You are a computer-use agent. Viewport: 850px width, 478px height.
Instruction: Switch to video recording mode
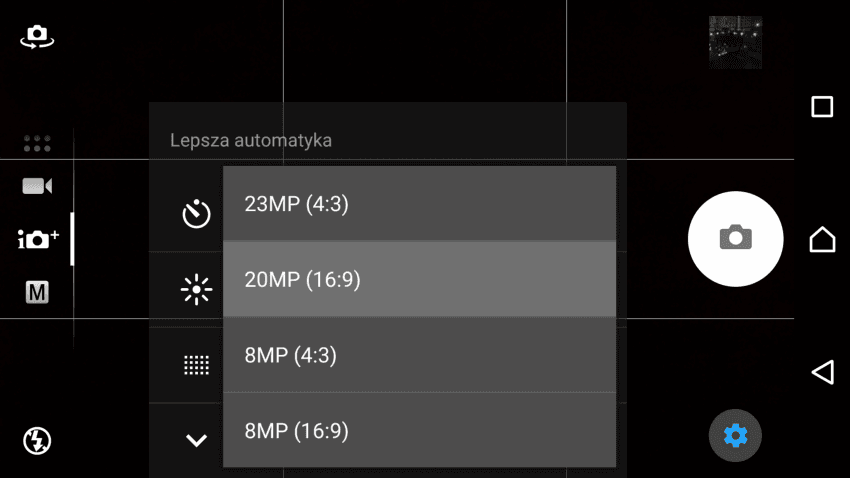[37, 186]
